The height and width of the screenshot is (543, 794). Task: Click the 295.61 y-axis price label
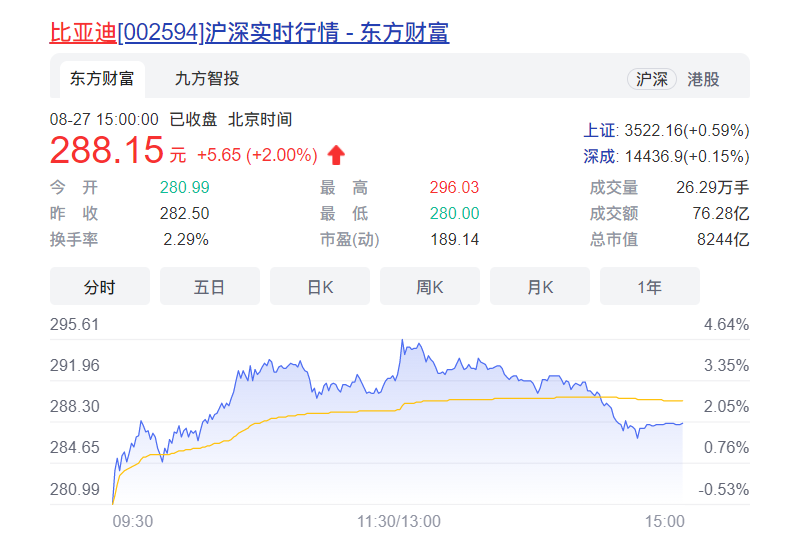[x=74, y=324]
